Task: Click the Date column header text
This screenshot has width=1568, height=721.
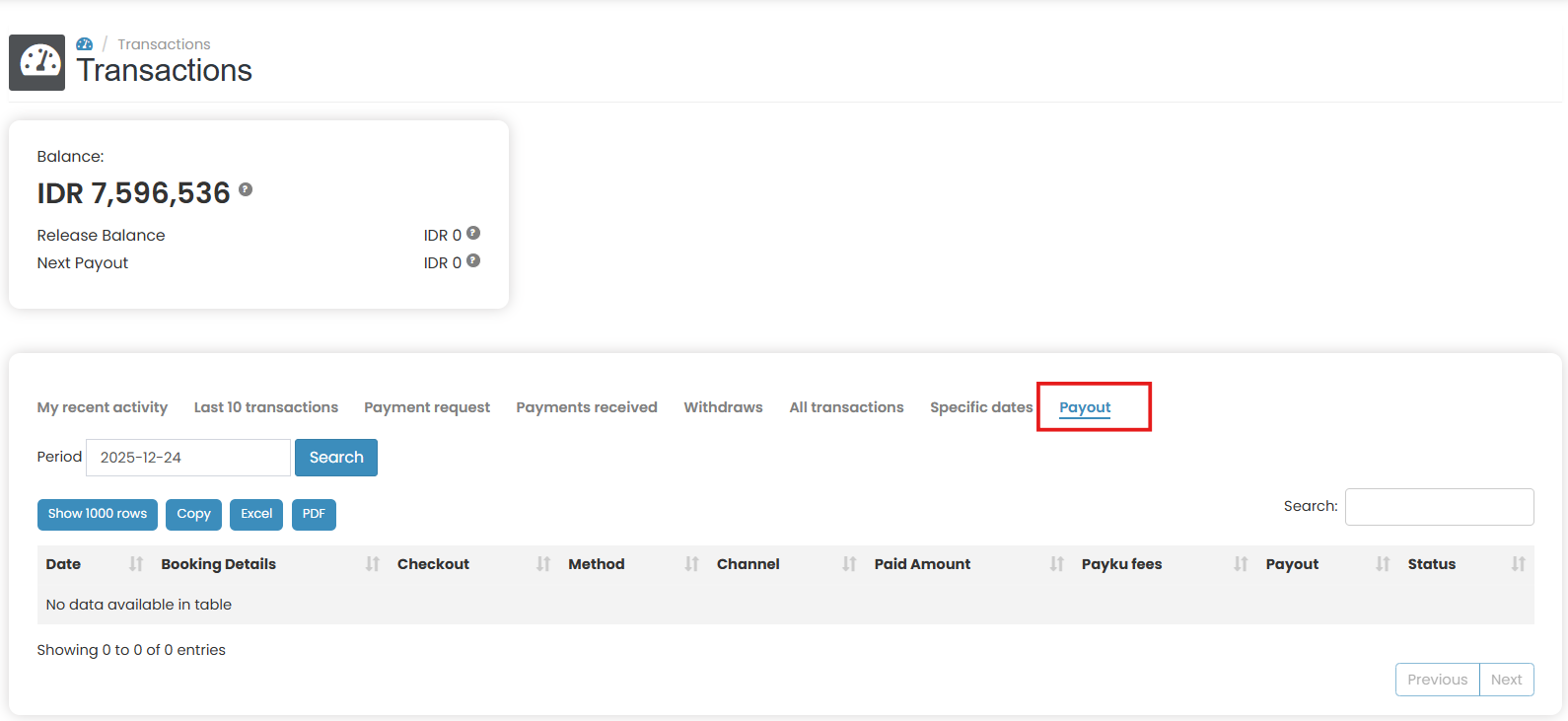Action: tap(63, 564)
